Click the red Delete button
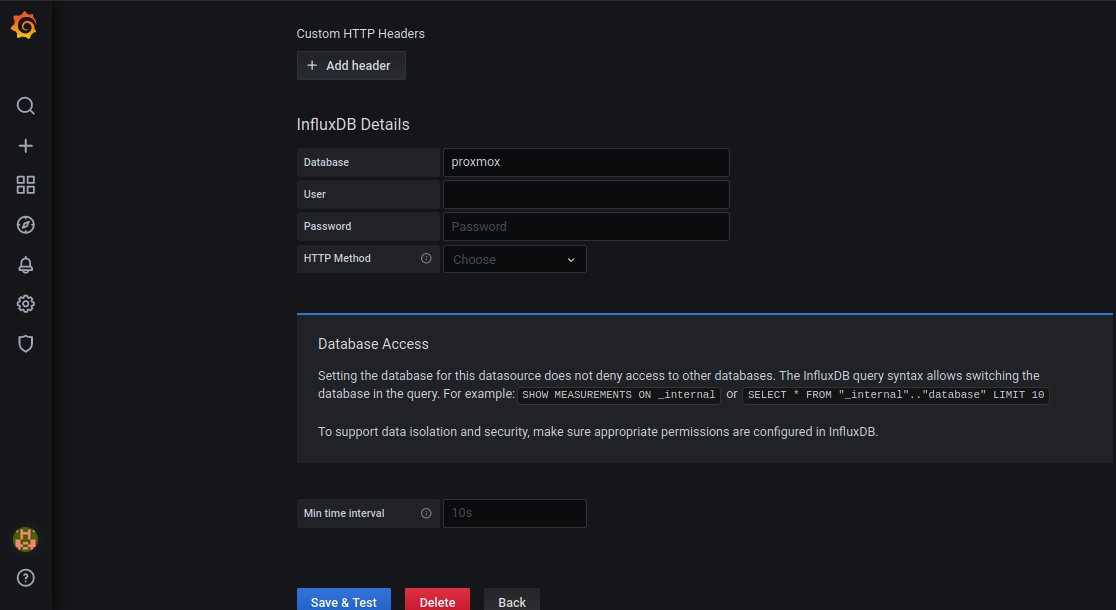Image resolution: width=1116 pixels, height=610 pixels. (x=437, y=600)
